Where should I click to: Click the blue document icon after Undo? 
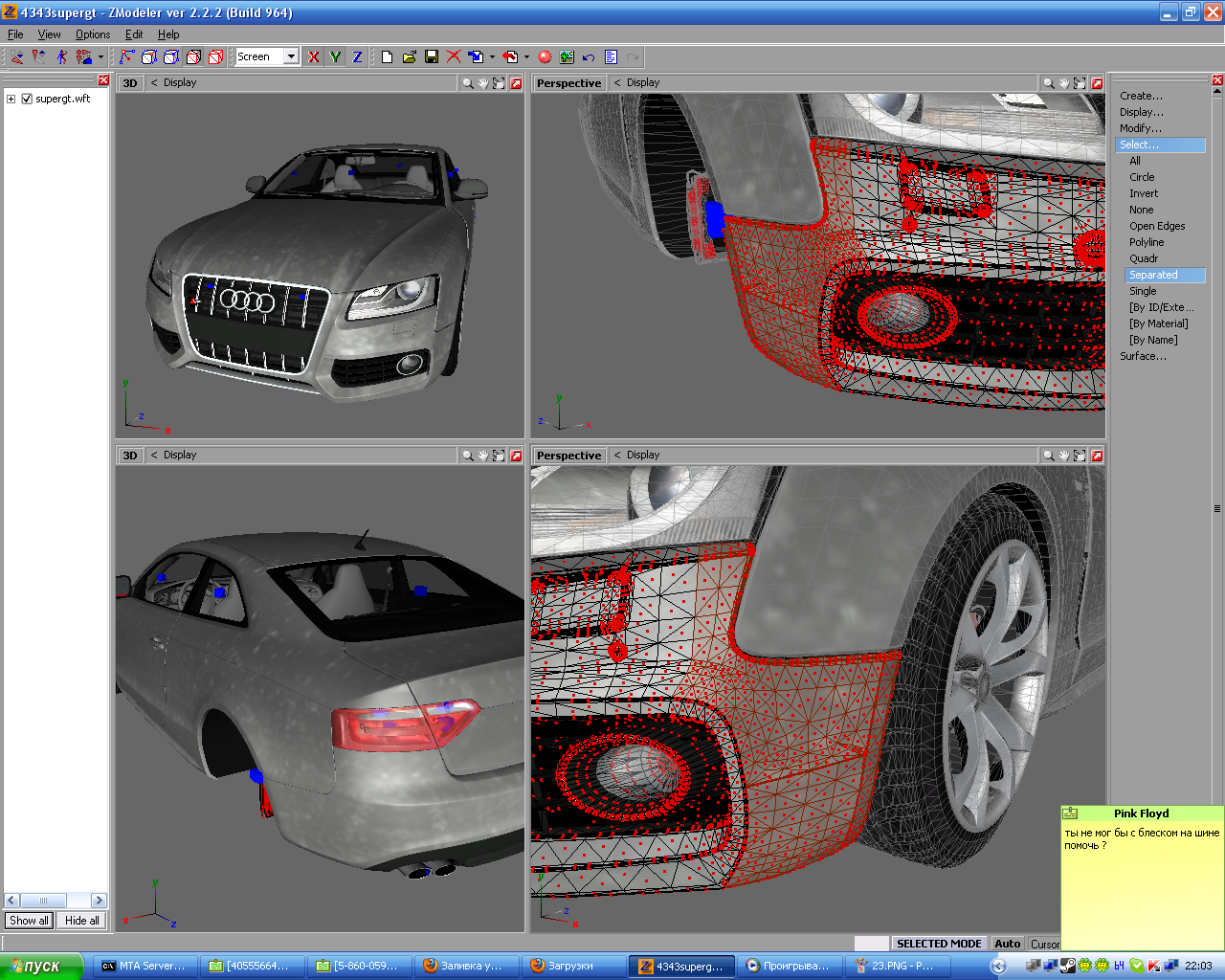611,57
